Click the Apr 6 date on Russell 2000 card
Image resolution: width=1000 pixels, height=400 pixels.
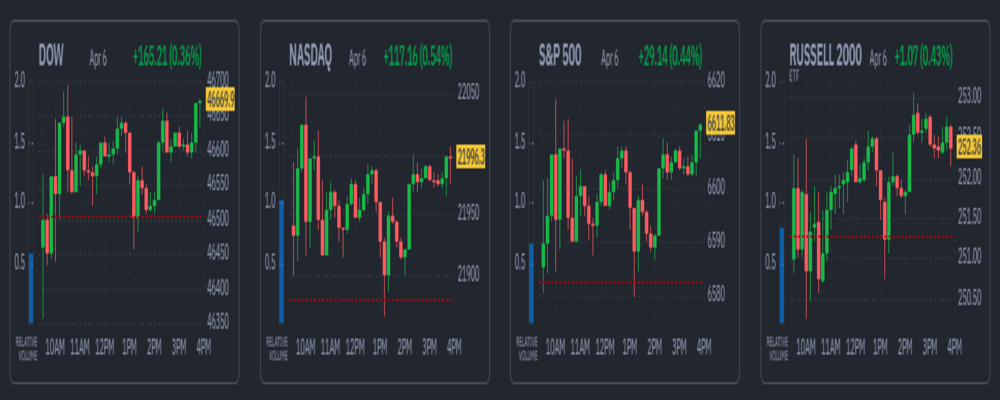point(878,59)
